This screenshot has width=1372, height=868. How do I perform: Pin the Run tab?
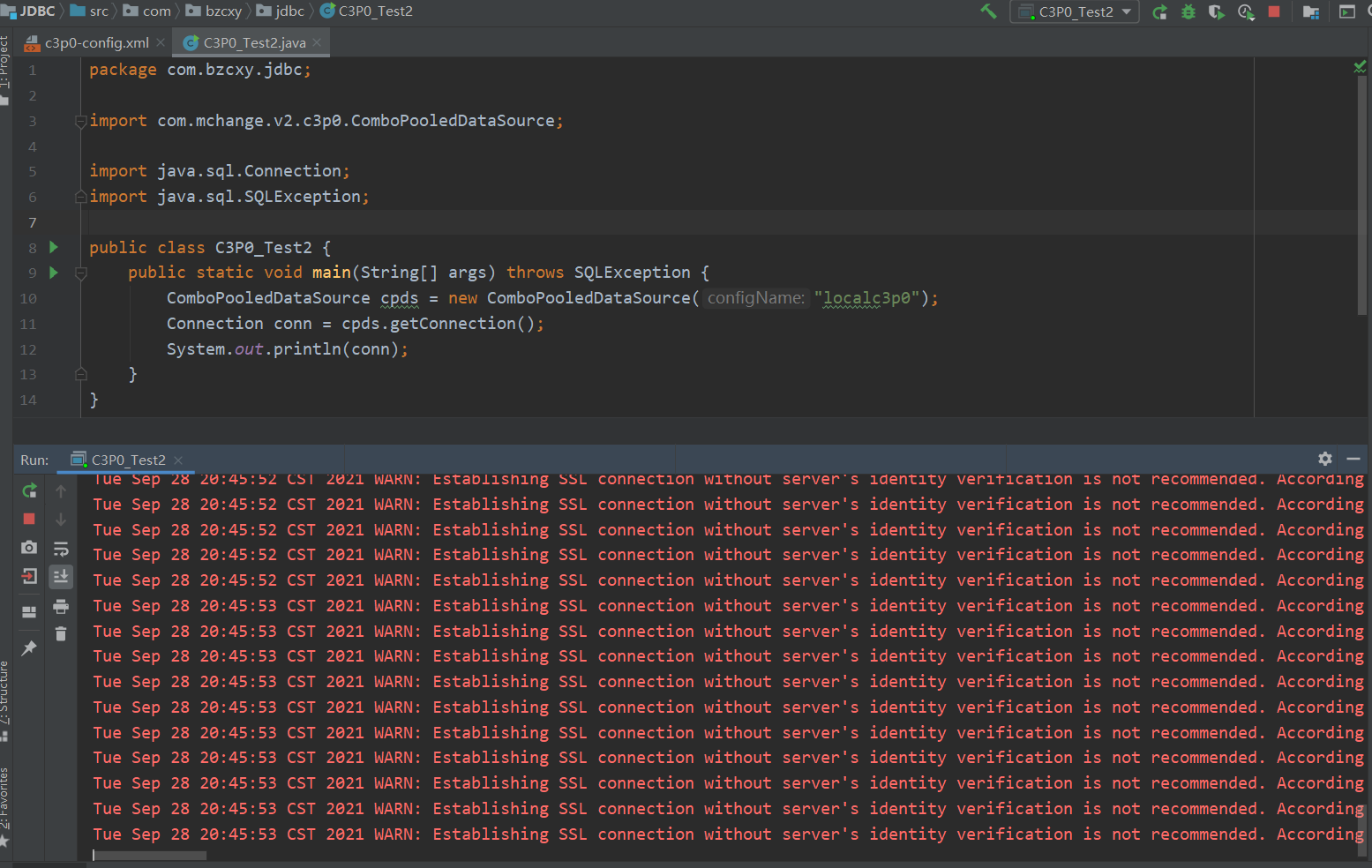pos(29,648)
